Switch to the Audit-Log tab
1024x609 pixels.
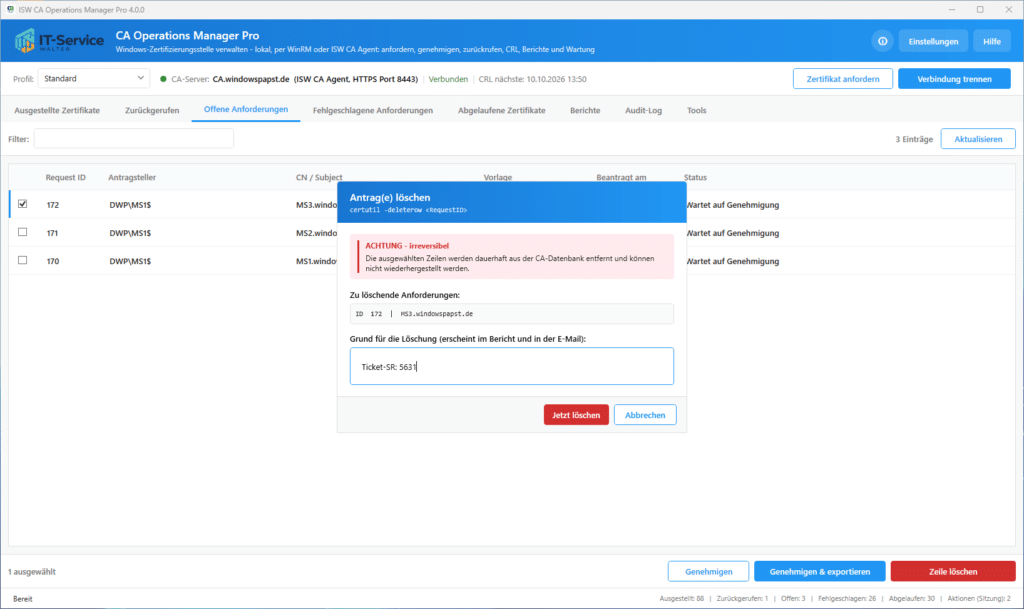click(x=643, y=110)
